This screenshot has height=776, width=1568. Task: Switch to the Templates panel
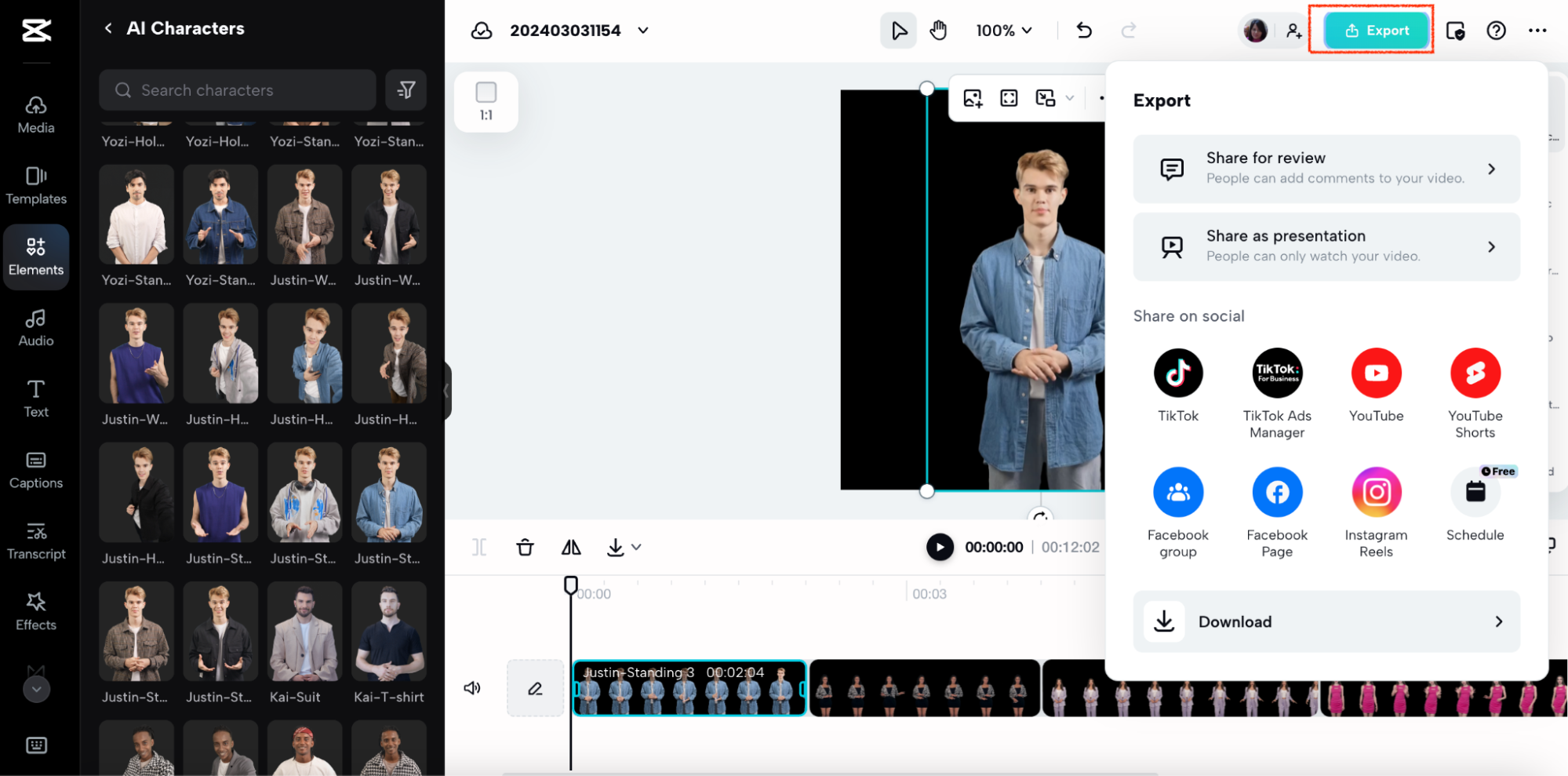coord(36,186)
